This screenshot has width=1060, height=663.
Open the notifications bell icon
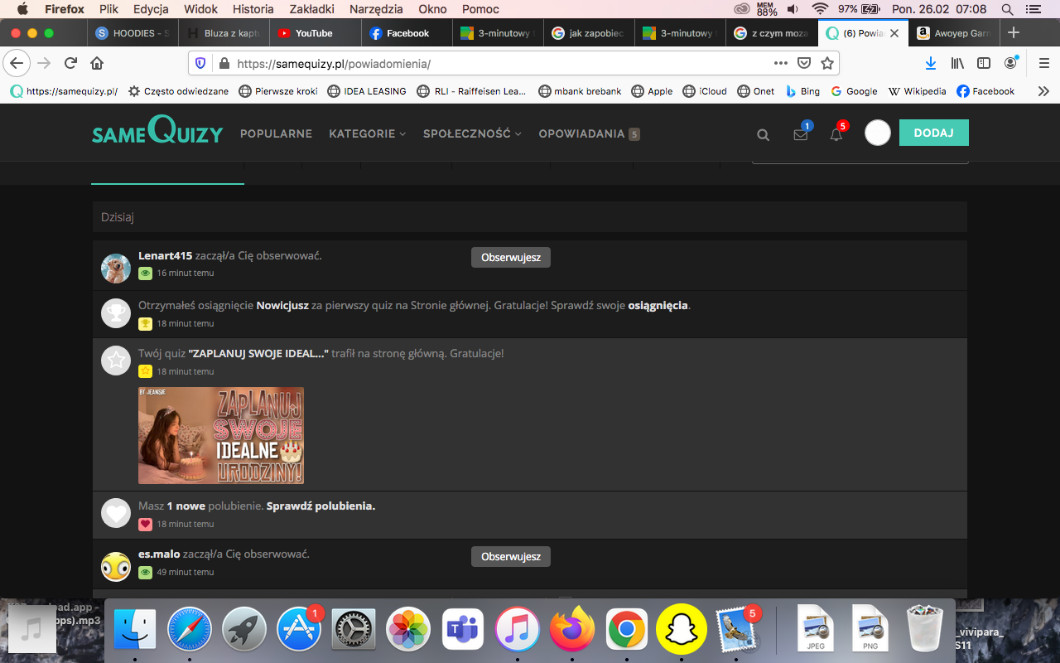pyautogui.click(x=836, y=134)
